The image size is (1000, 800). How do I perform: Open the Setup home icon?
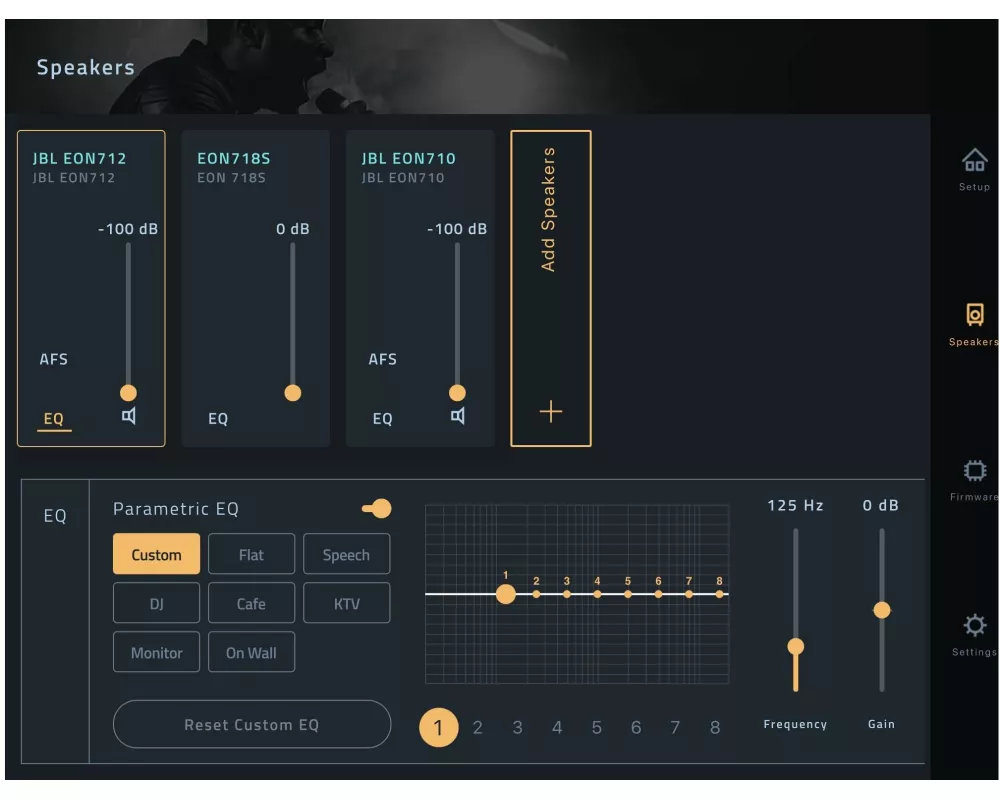tap(974, 161)
